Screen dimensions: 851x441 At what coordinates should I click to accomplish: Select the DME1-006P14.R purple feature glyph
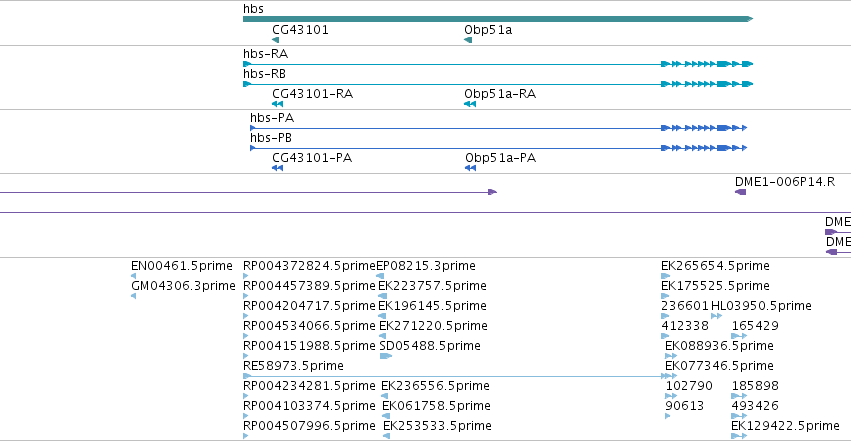(740, 192)
